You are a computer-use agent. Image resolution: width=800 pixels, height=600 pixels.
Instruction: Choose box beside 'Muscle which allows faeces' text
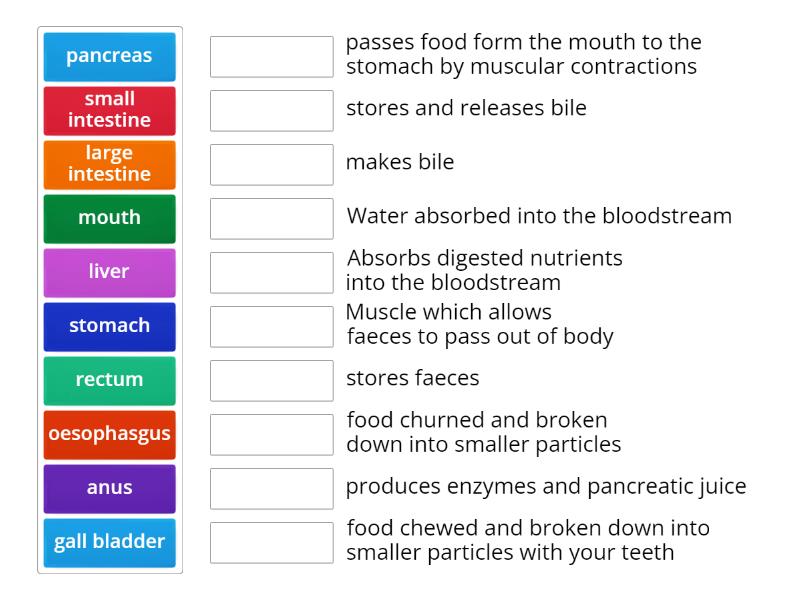click(271, 326)
